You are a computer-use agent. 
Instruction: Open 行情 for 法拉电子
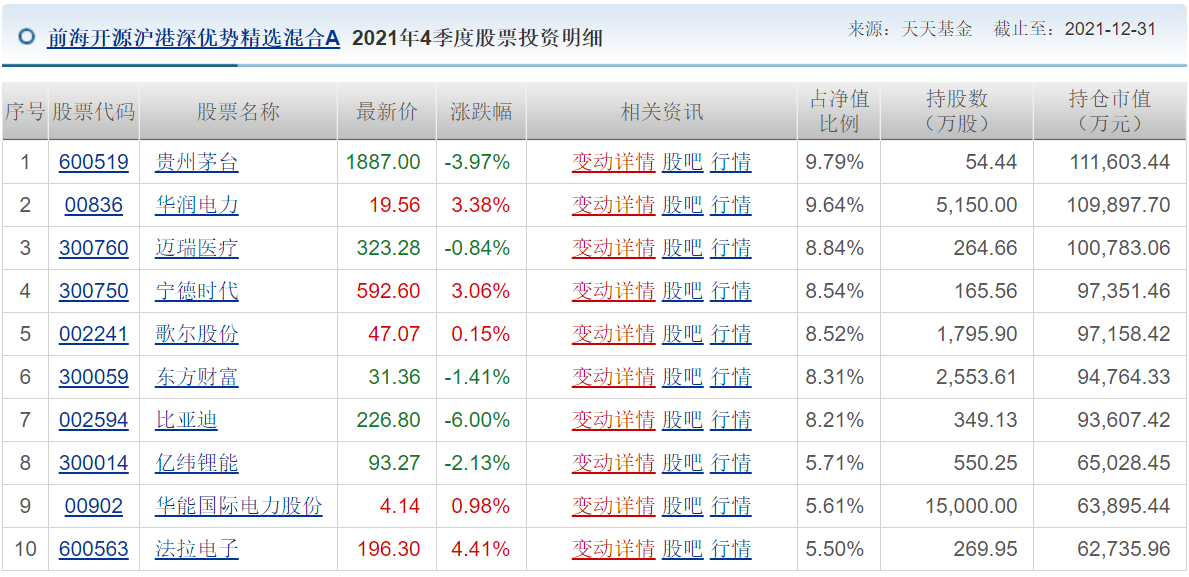pos(731,548)
